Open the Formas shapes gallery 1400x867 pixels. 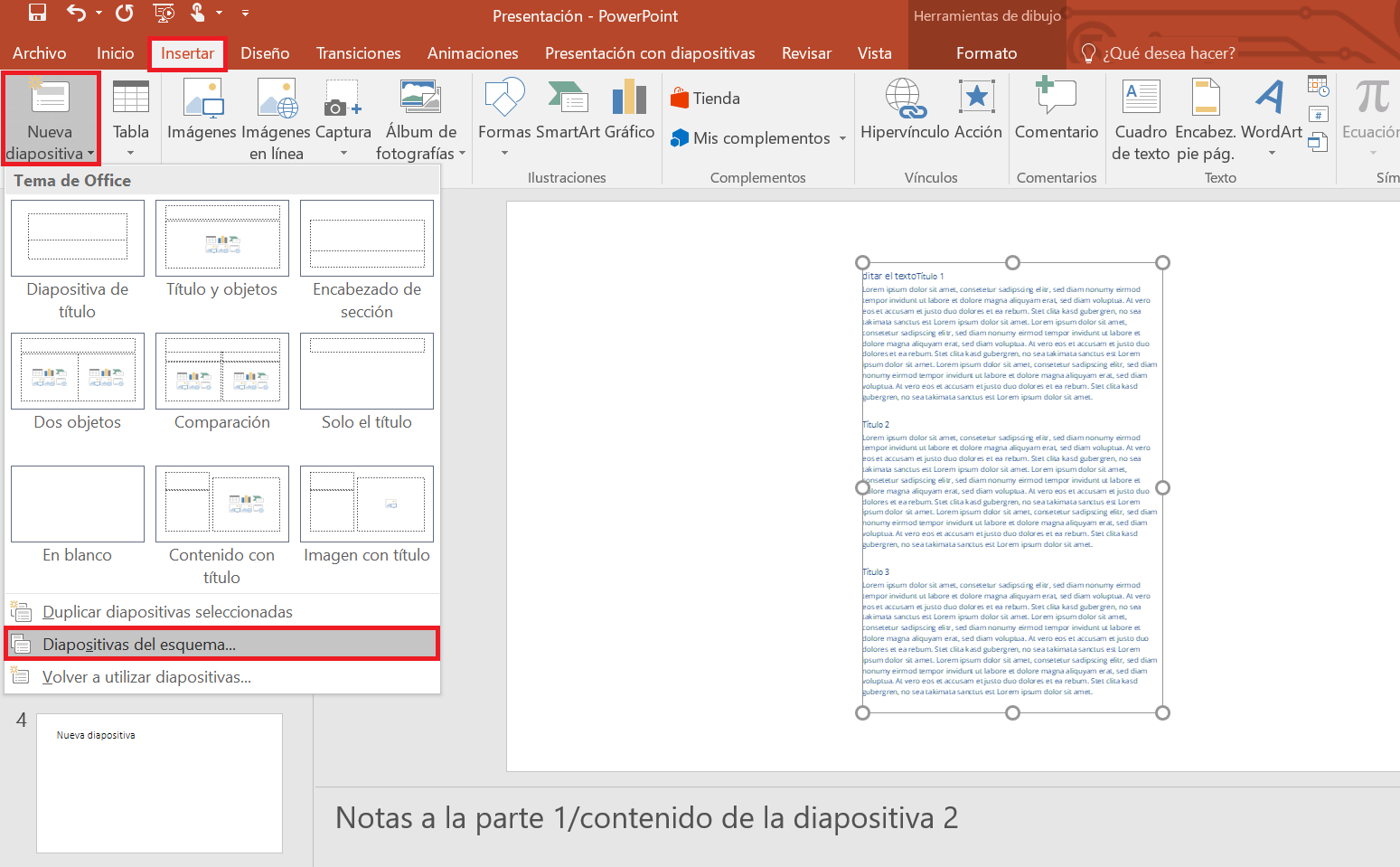pos(504,118)
